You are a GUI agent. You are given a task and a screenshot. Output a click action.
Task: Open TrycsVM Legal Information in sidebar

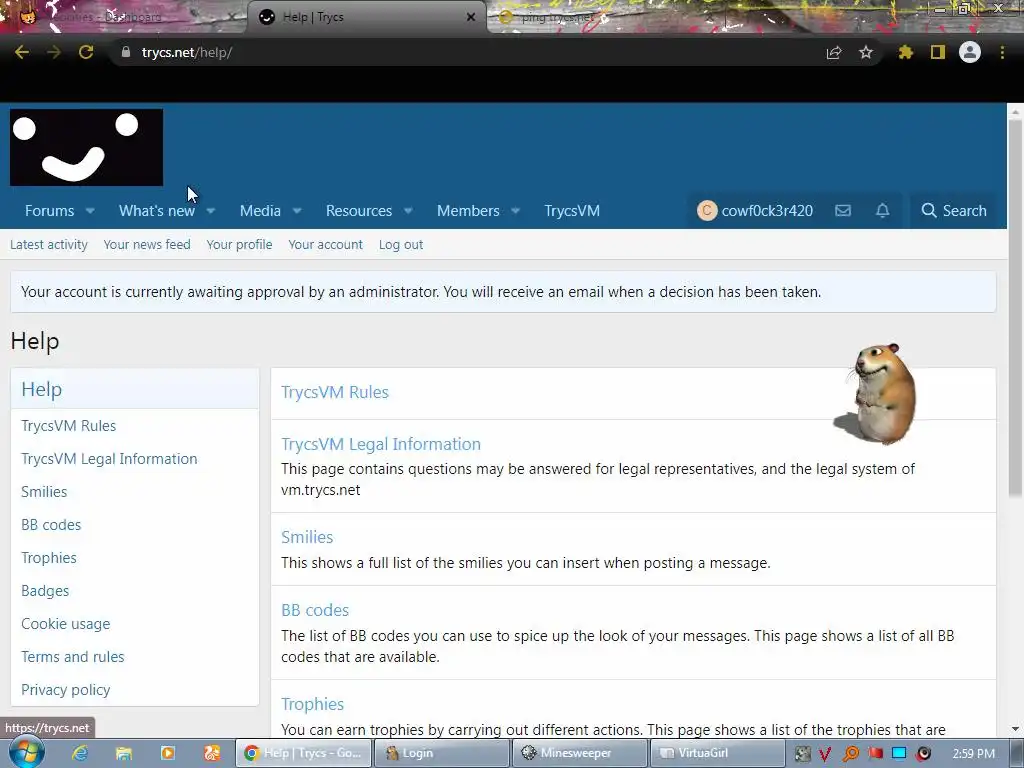[x=109, y=458]
